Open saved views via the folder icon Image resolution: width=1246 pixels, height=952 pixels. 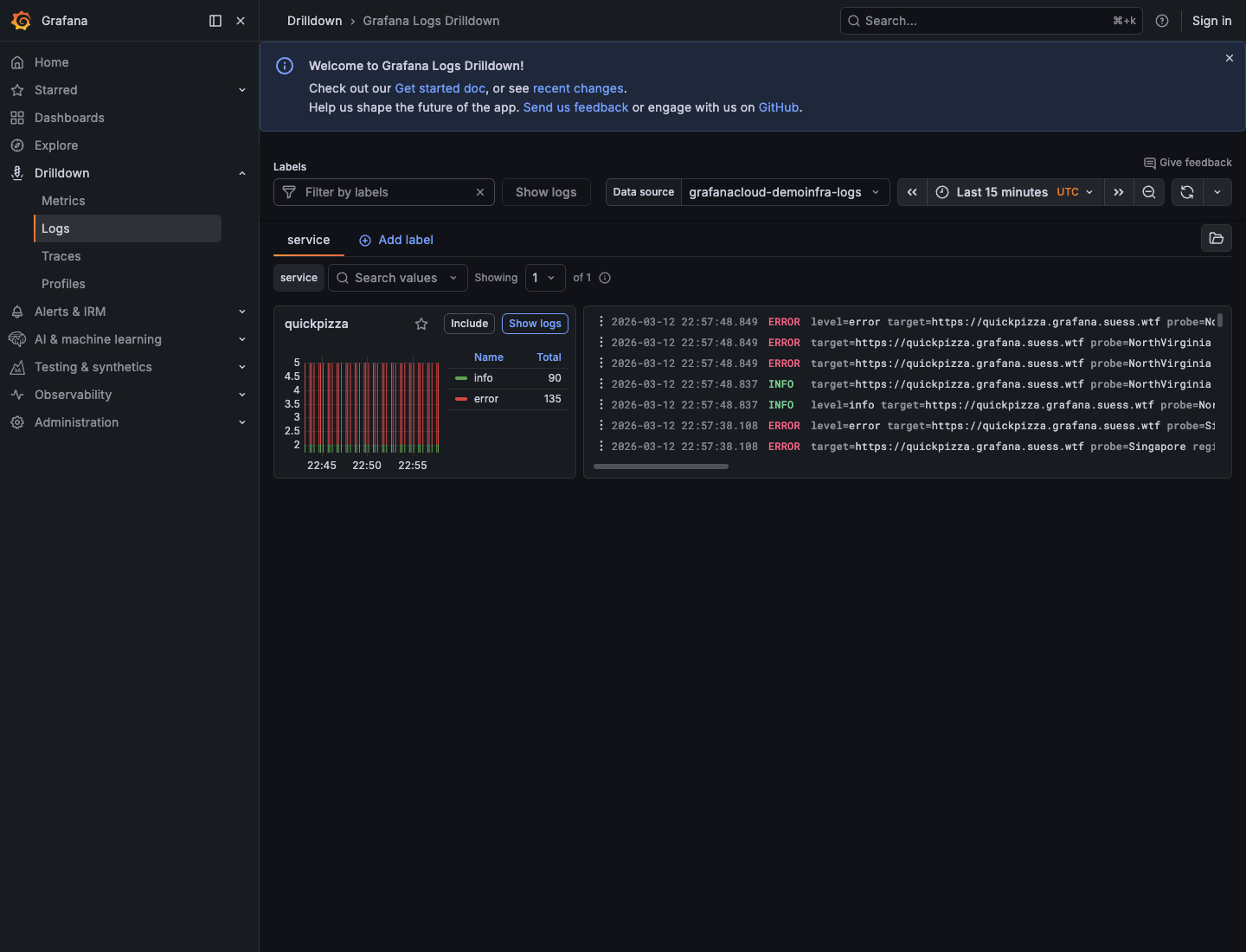point(1216,238)
